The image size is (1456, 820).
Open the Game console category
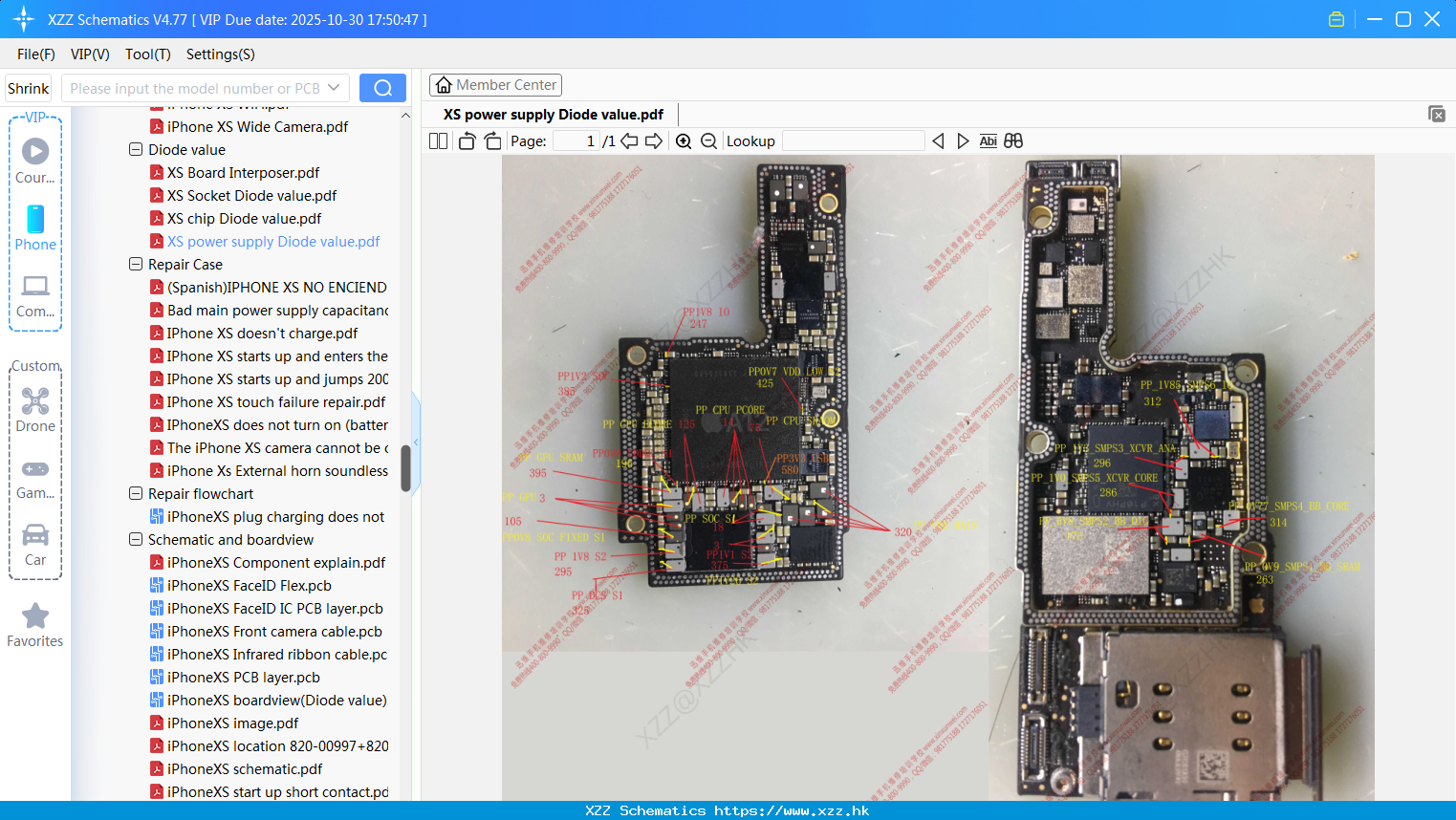coord(35,480)
